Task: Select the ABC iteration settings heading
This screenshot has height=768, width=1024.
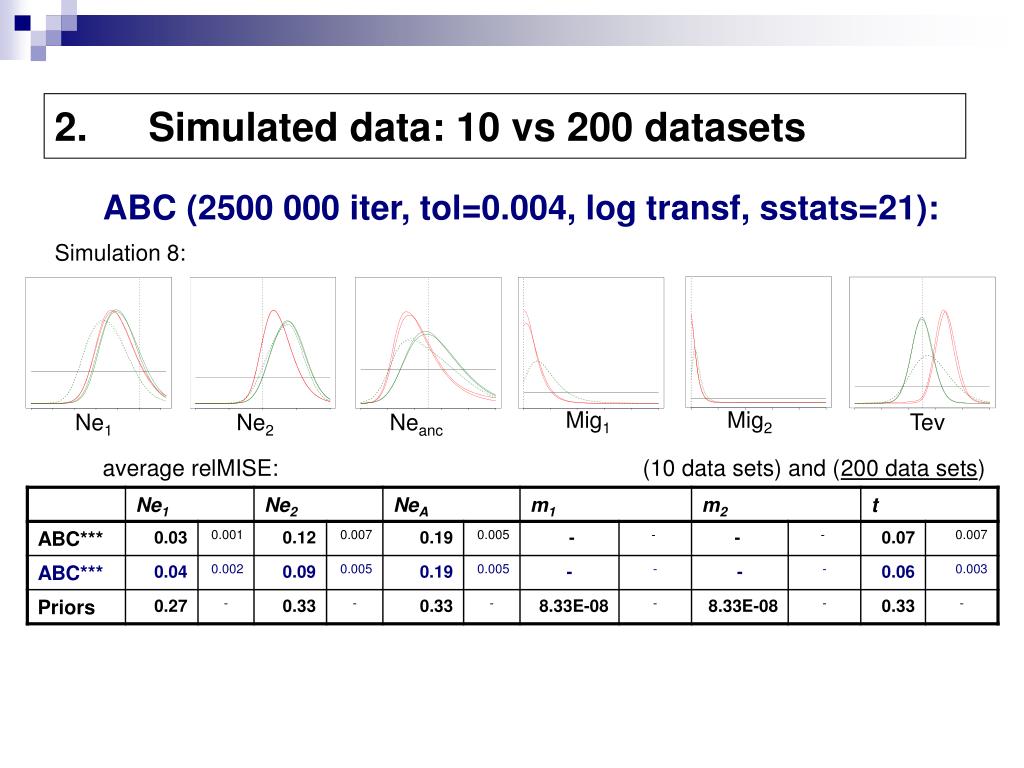Action: (520, 209)
